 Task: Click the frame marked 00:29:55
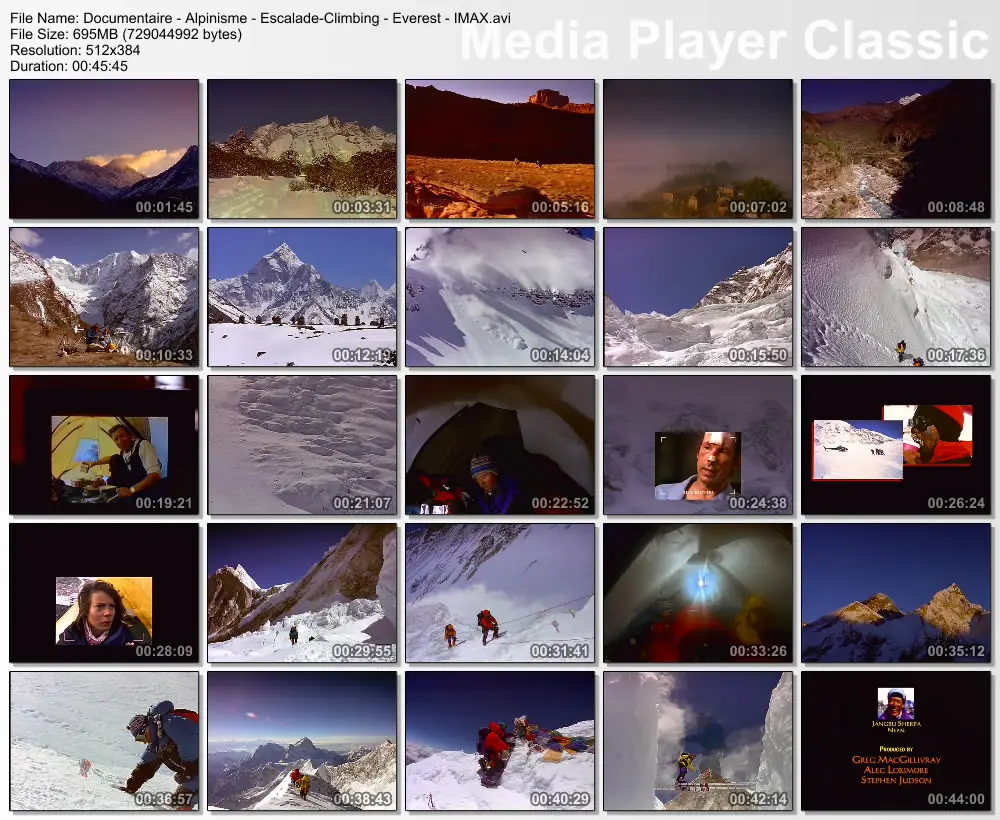(x=302, y=593)
